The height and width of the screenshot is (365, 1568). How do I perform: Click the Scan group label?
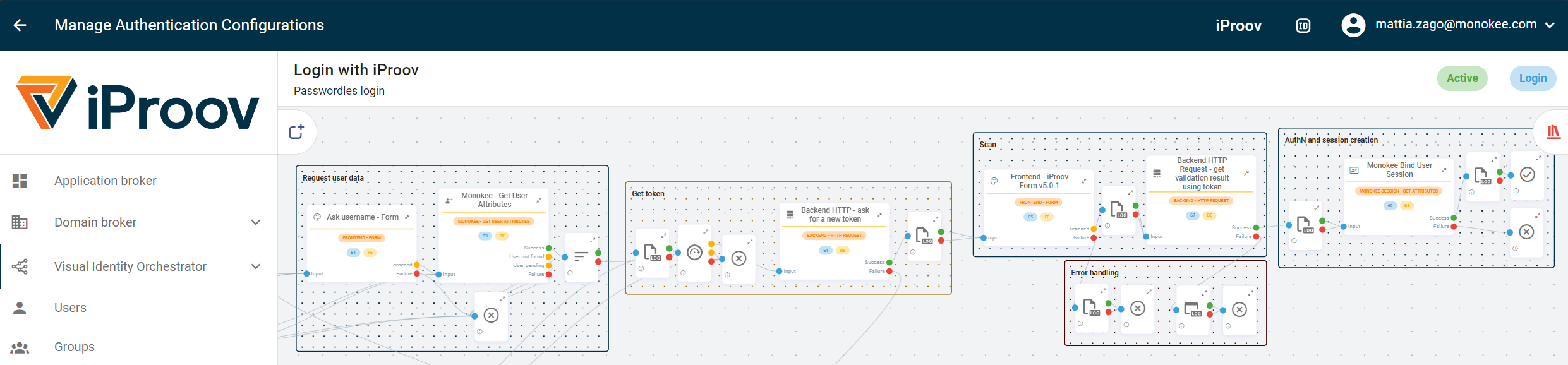[x=988, y=145]
